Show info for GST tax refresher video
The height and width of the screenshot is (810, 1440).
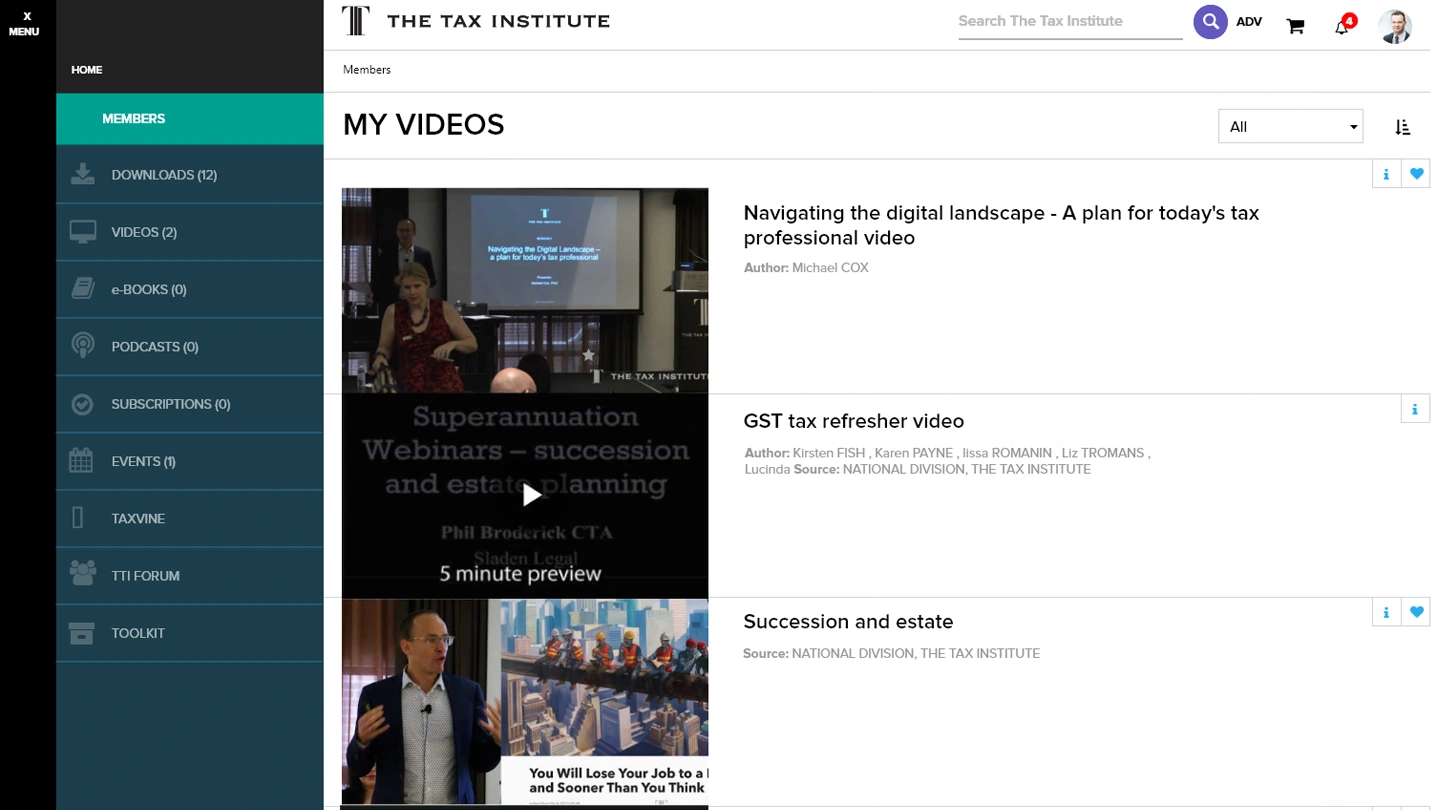1415,409
